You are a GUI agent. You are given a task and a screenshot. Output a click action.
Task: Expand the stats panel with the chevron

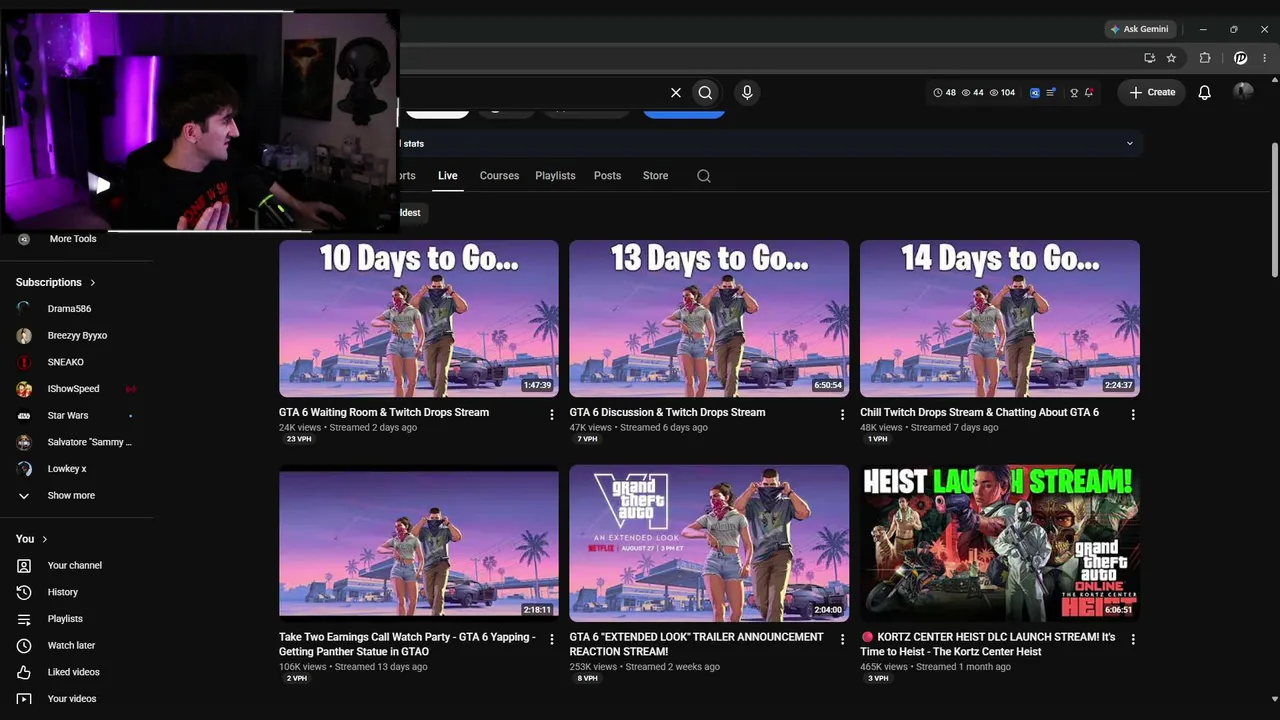(x=1130, y=144)
